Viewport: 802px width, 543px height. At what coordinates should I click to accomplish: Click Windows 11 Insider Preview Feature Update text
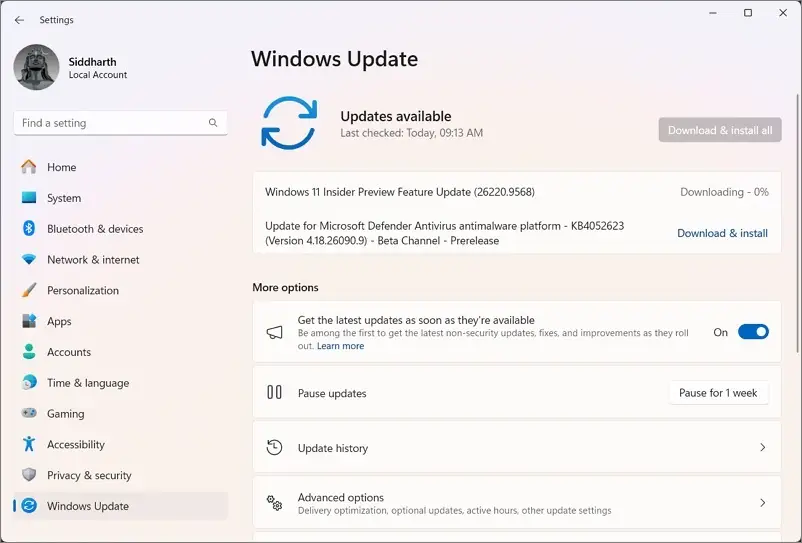399,192
